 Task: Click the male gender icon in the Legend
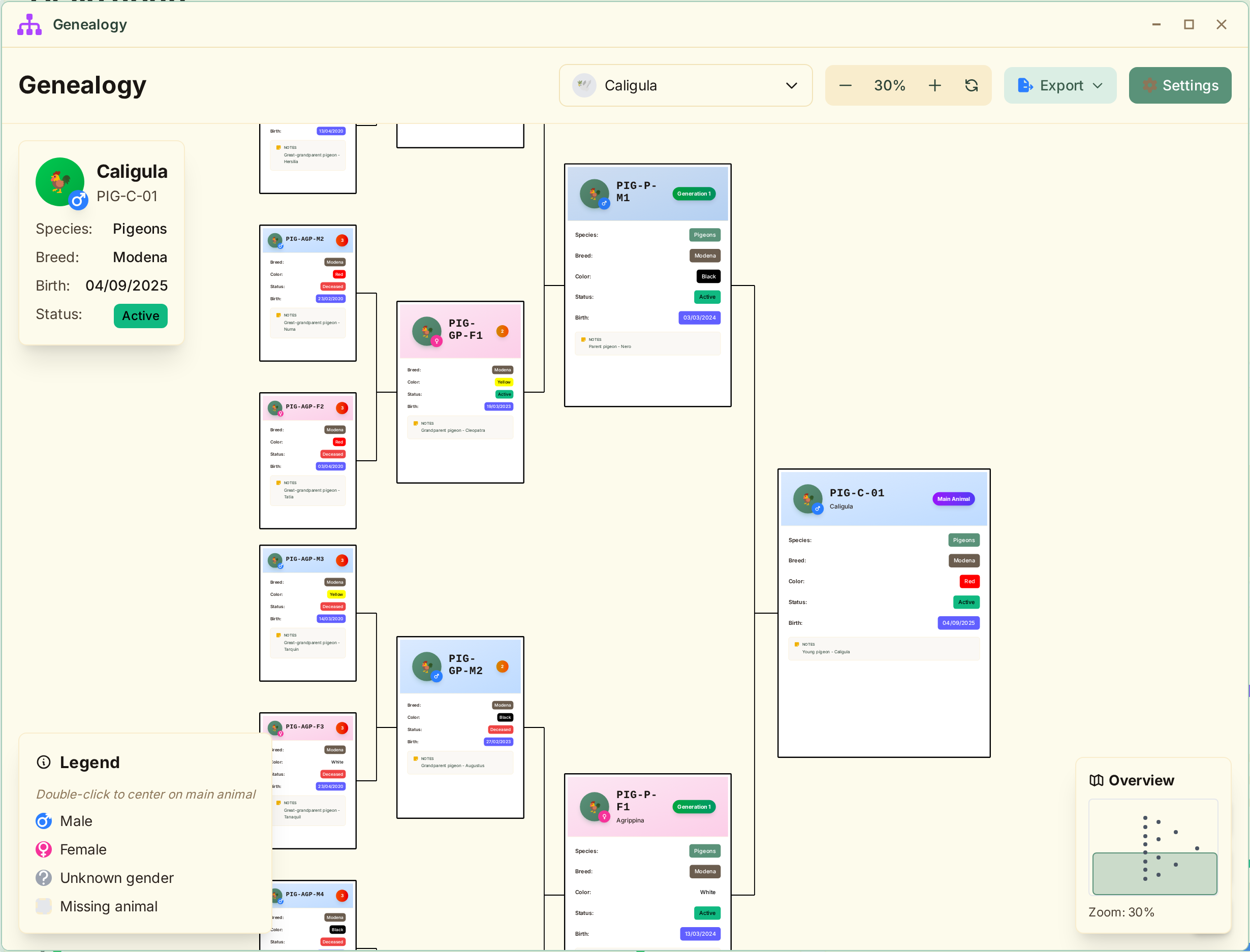[x=43, y=820]
